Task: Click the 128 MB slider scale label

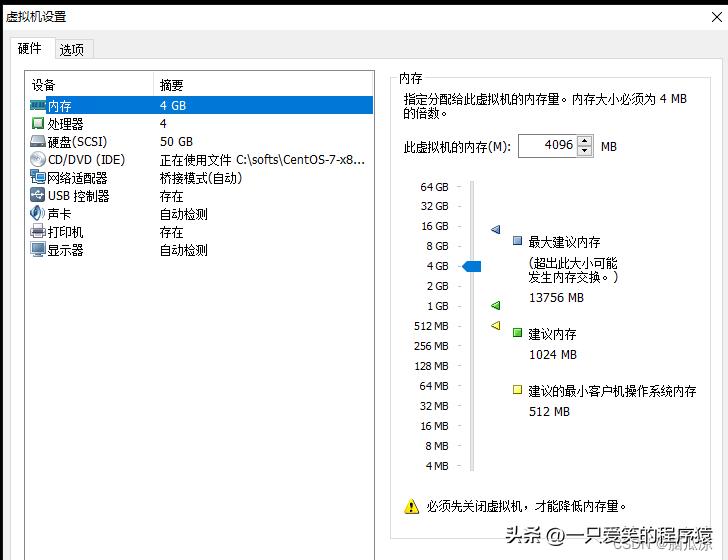Action: tap(431, 366)
